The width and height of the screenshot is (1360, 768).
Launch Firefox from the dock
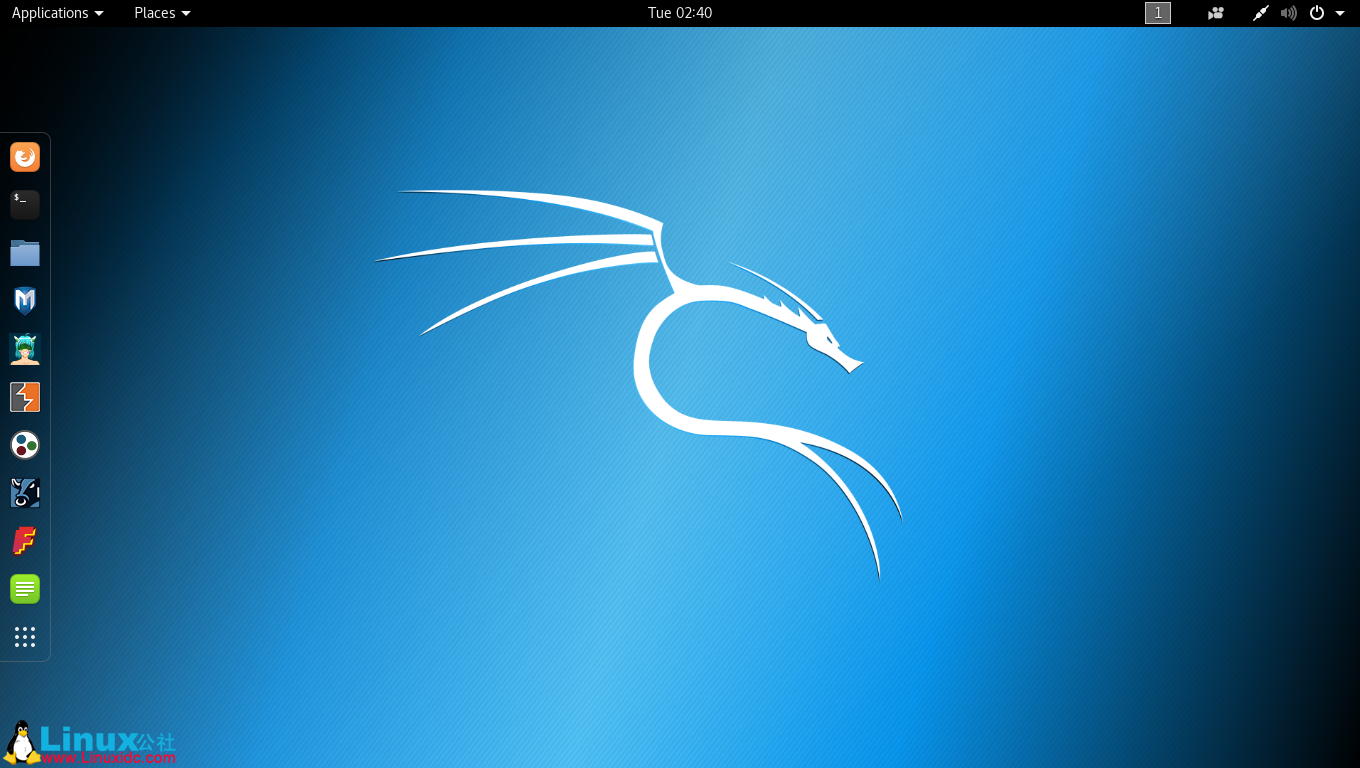point(25,157)
